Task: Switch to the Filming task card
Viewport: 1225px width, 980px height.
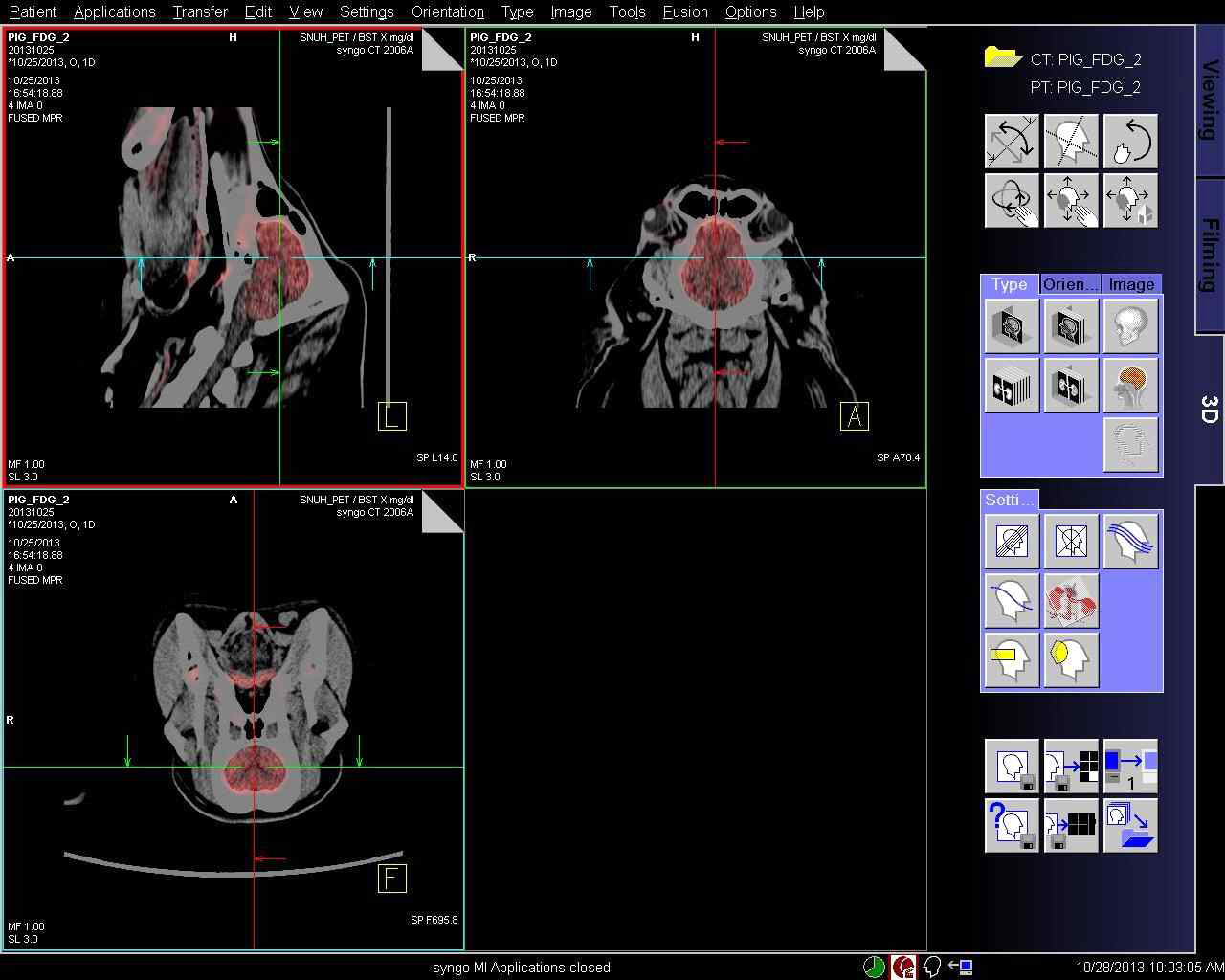Action: [1210, 256]
